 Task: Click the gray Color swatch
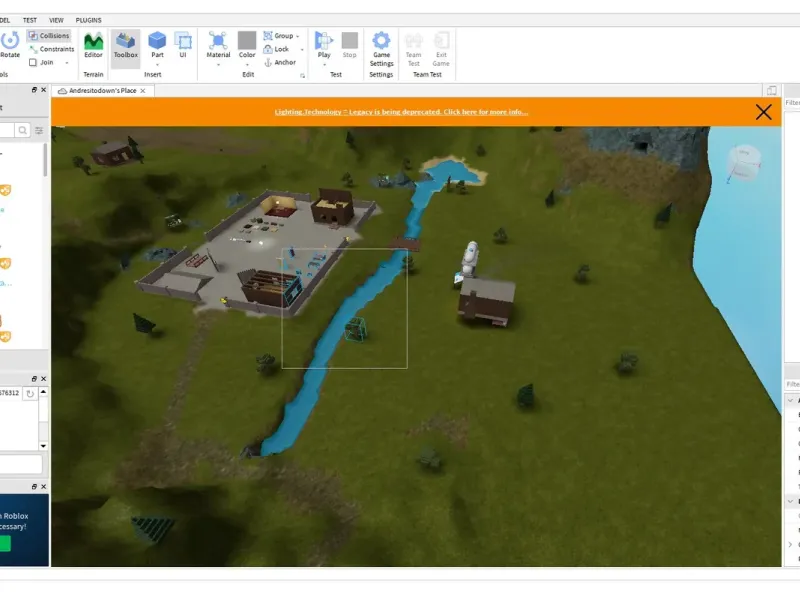(247, 41)
